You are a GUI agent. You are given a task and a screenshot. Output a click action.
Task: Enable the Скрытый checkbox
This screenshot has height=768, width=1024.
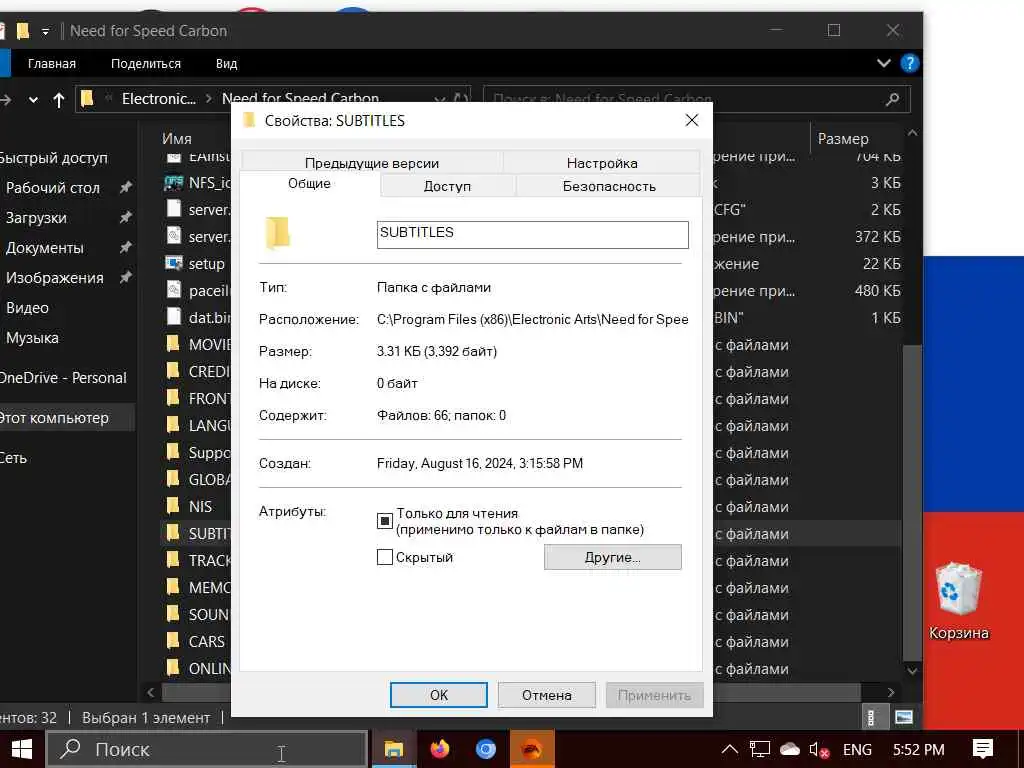click(x=385, y=557)
